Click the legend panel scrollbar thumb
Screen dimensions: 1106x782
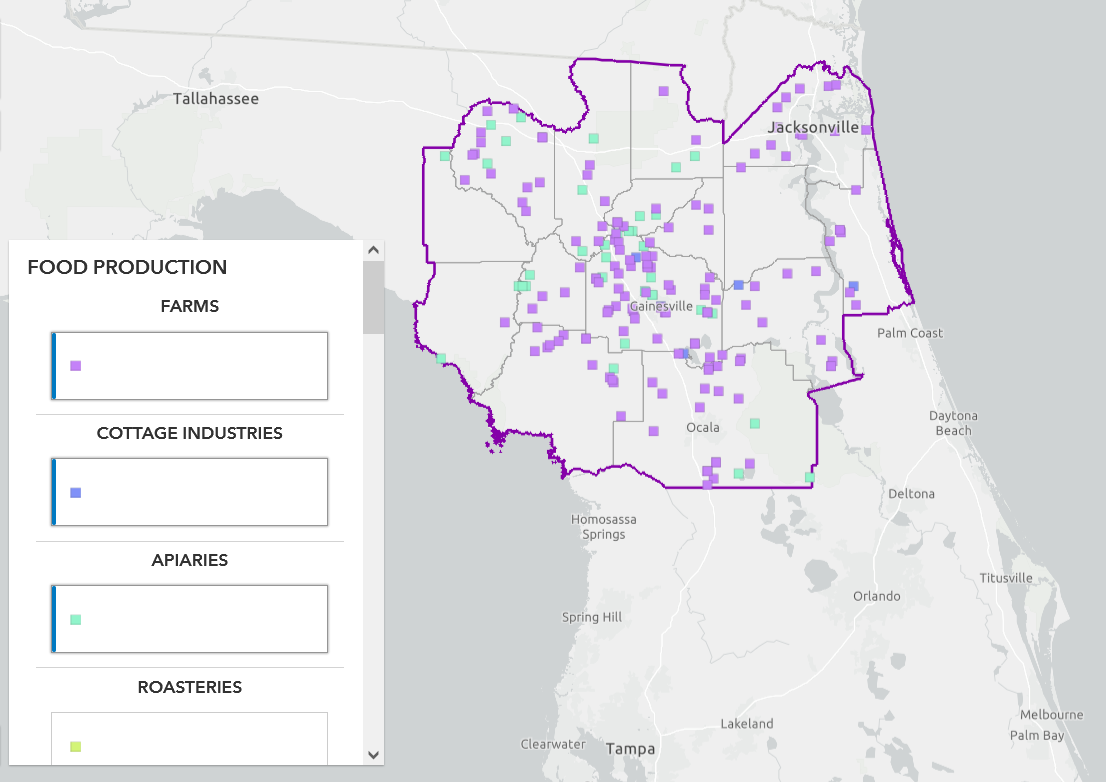click(373, 297)
